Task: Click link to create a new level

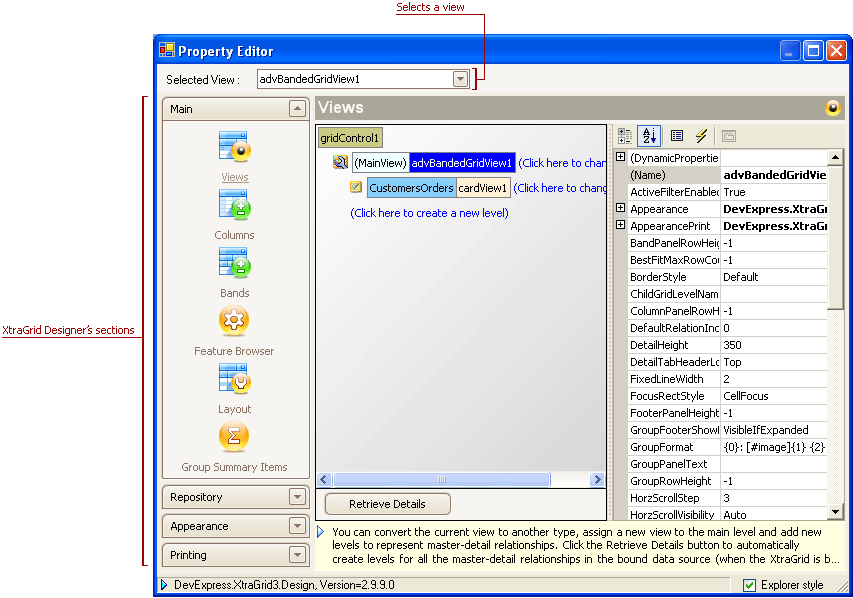Action: pos(429,213)
